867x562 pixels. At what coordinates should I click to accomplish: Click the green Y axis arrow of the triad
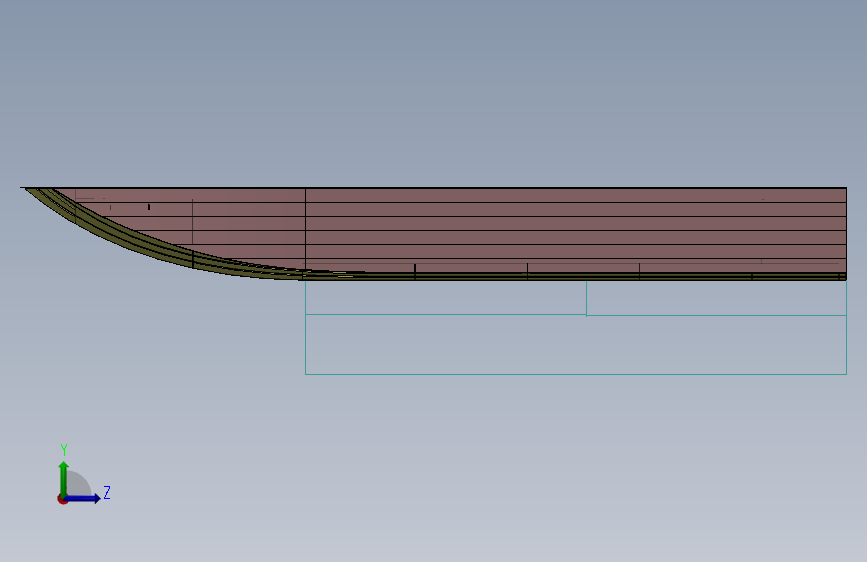coord(64,478)
